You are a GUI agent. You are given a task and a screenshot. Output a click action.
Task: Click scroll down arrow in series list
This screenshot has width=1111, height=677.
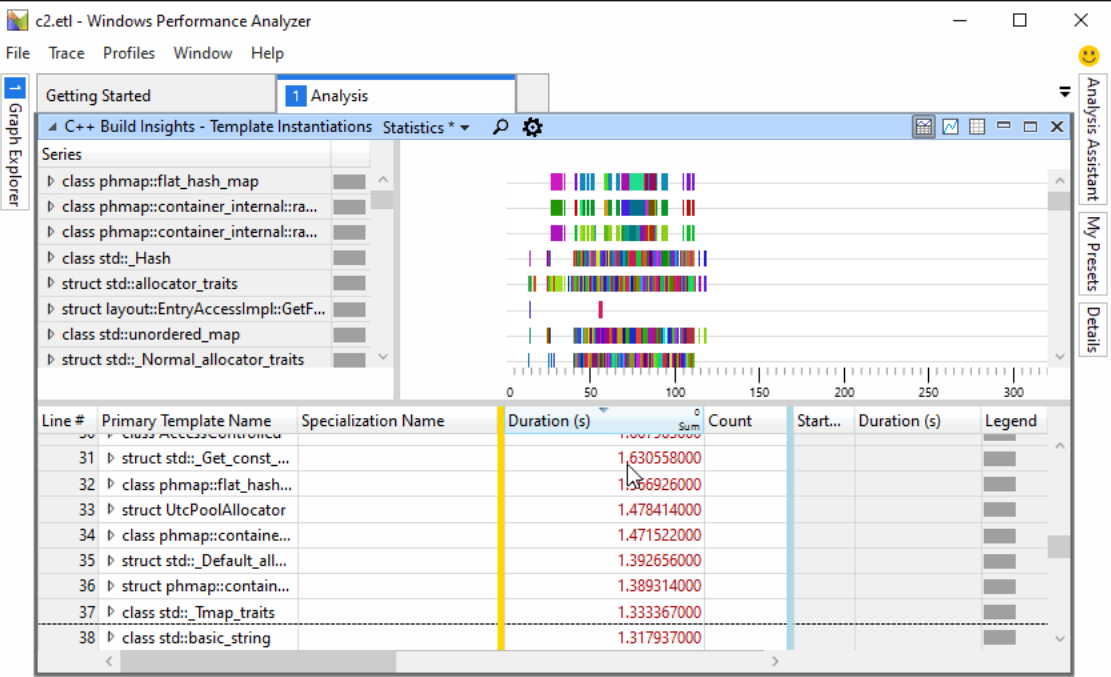click(383, 357)
